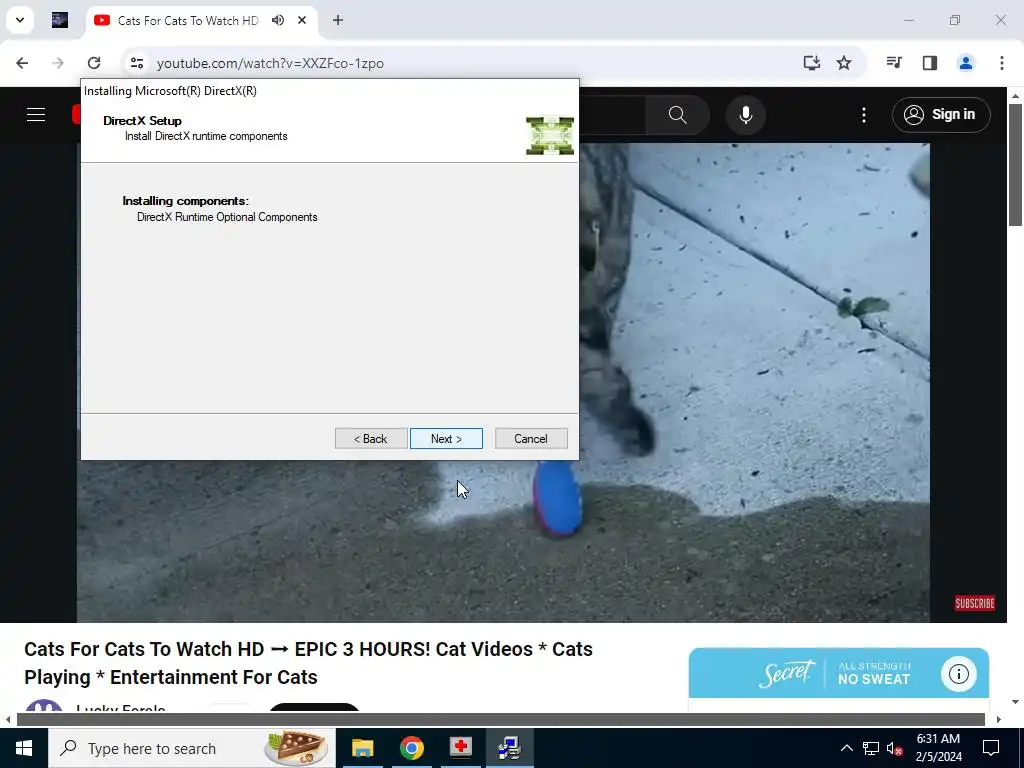1024x768 pixels.
Task: Click the video title text
Action: [308, 663]
